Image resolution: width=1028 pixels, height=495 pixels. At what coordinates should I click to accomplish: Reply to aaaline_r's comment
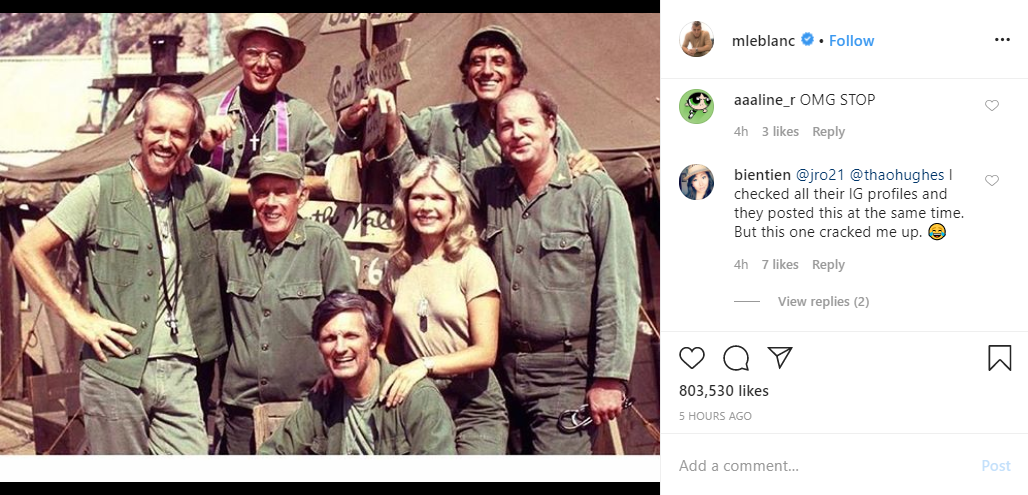828,132
